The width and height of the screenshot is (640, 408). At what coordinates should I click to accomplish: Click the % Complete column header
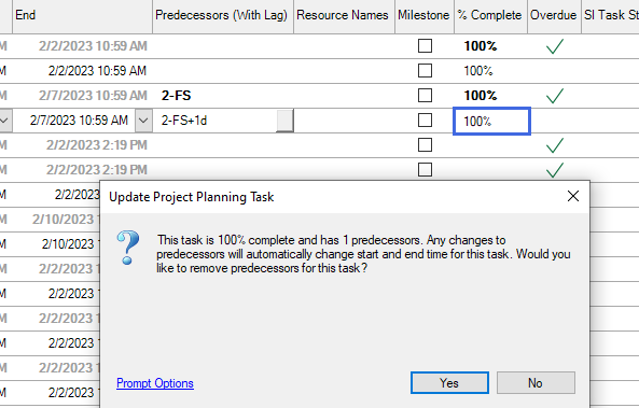coord(491,16)
